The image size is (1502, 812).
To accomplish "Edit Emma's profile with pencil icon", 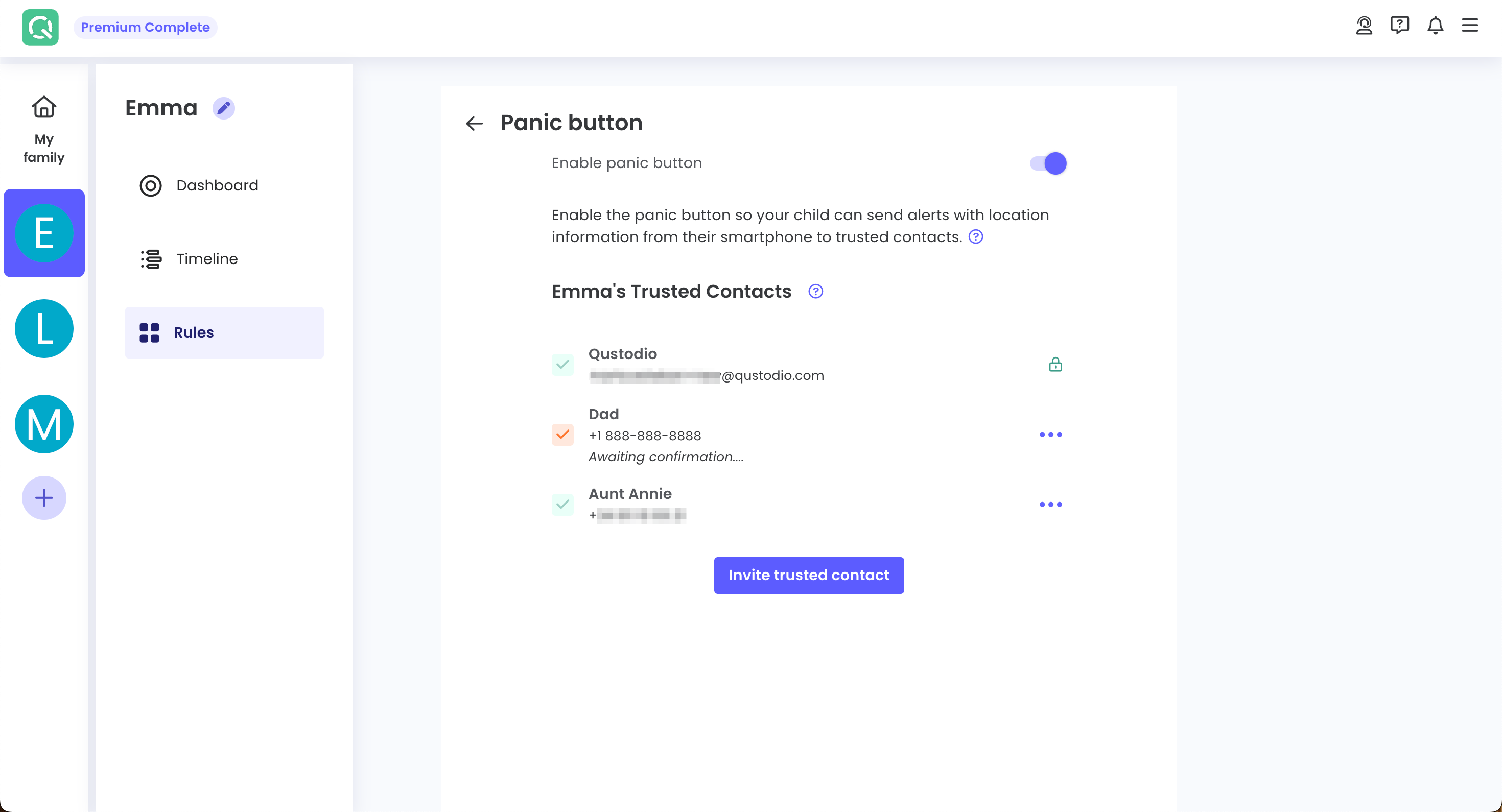I will 223,108.
